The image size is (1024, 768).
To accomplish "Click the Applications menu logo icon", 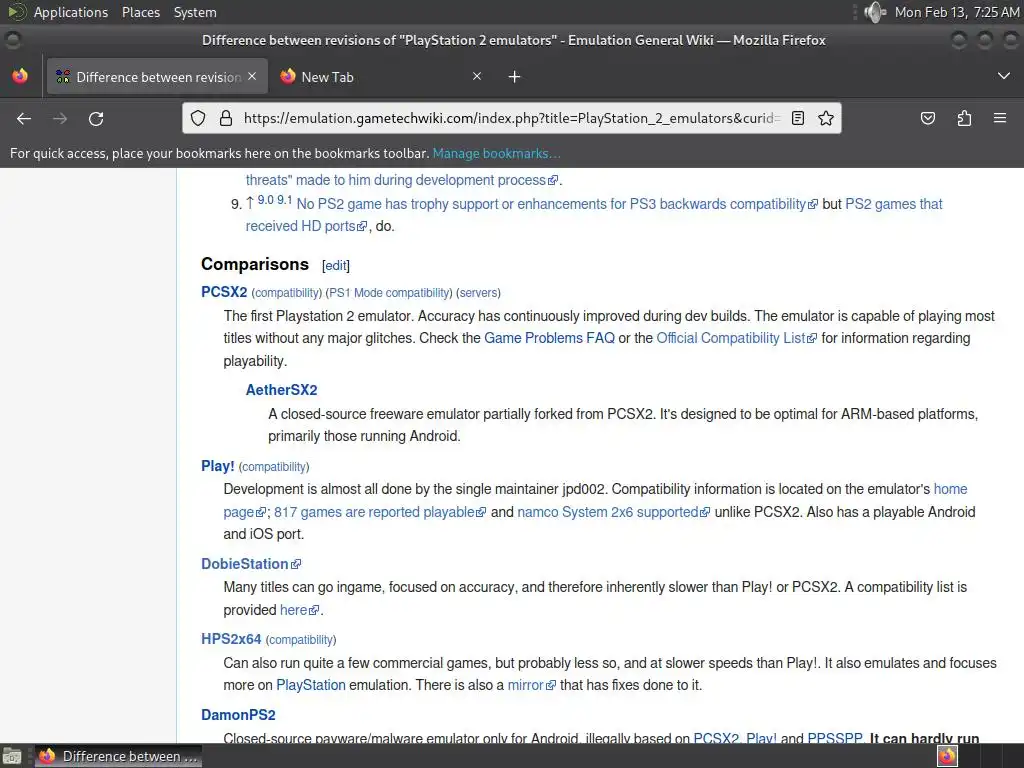I will click(x=17, y=12).
